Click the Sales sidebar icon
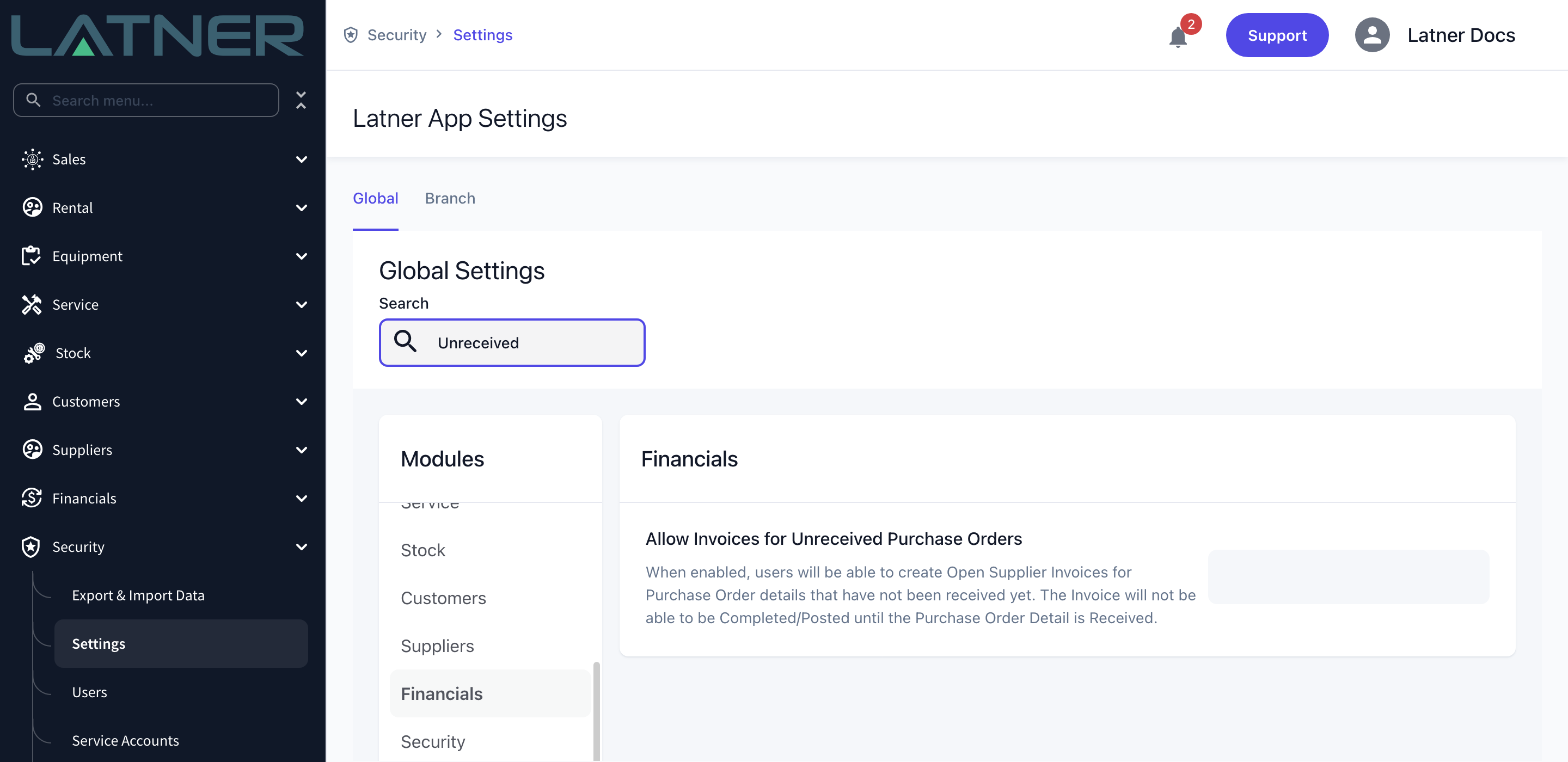Image resolution: width=1568 pixels, height=762 pixels. pos(32,159)
